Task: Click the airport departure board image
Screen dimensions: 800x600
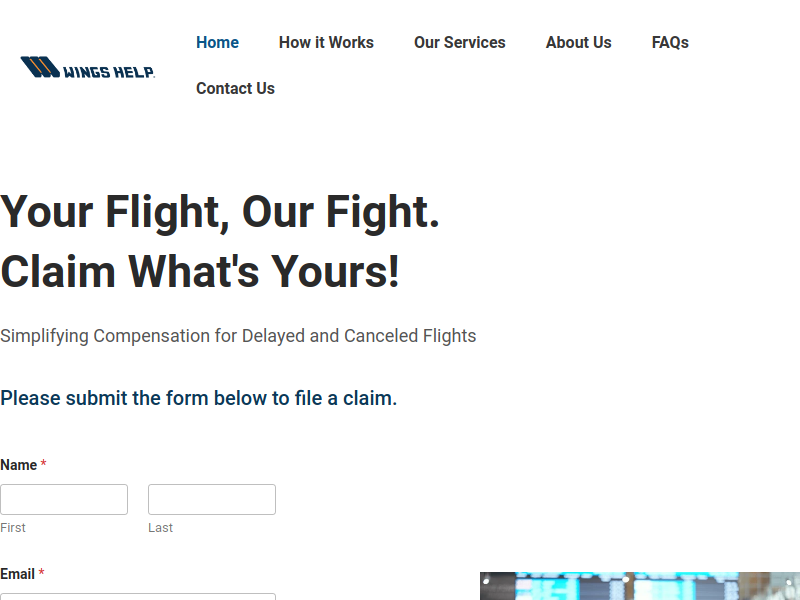Action: click(640, 586)
